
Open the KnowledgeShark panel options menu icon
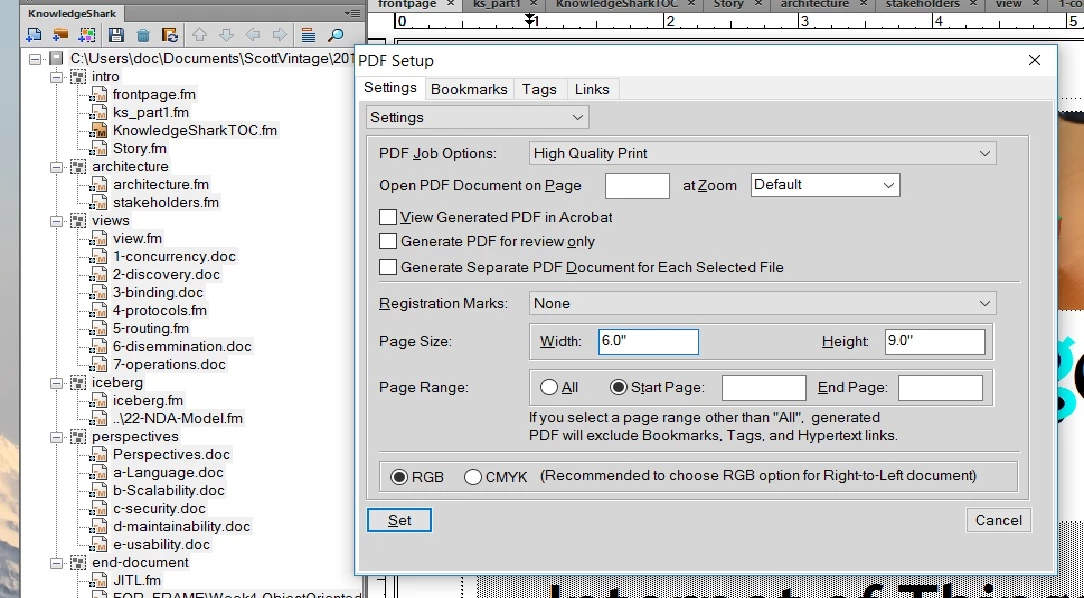coord(353,13)
